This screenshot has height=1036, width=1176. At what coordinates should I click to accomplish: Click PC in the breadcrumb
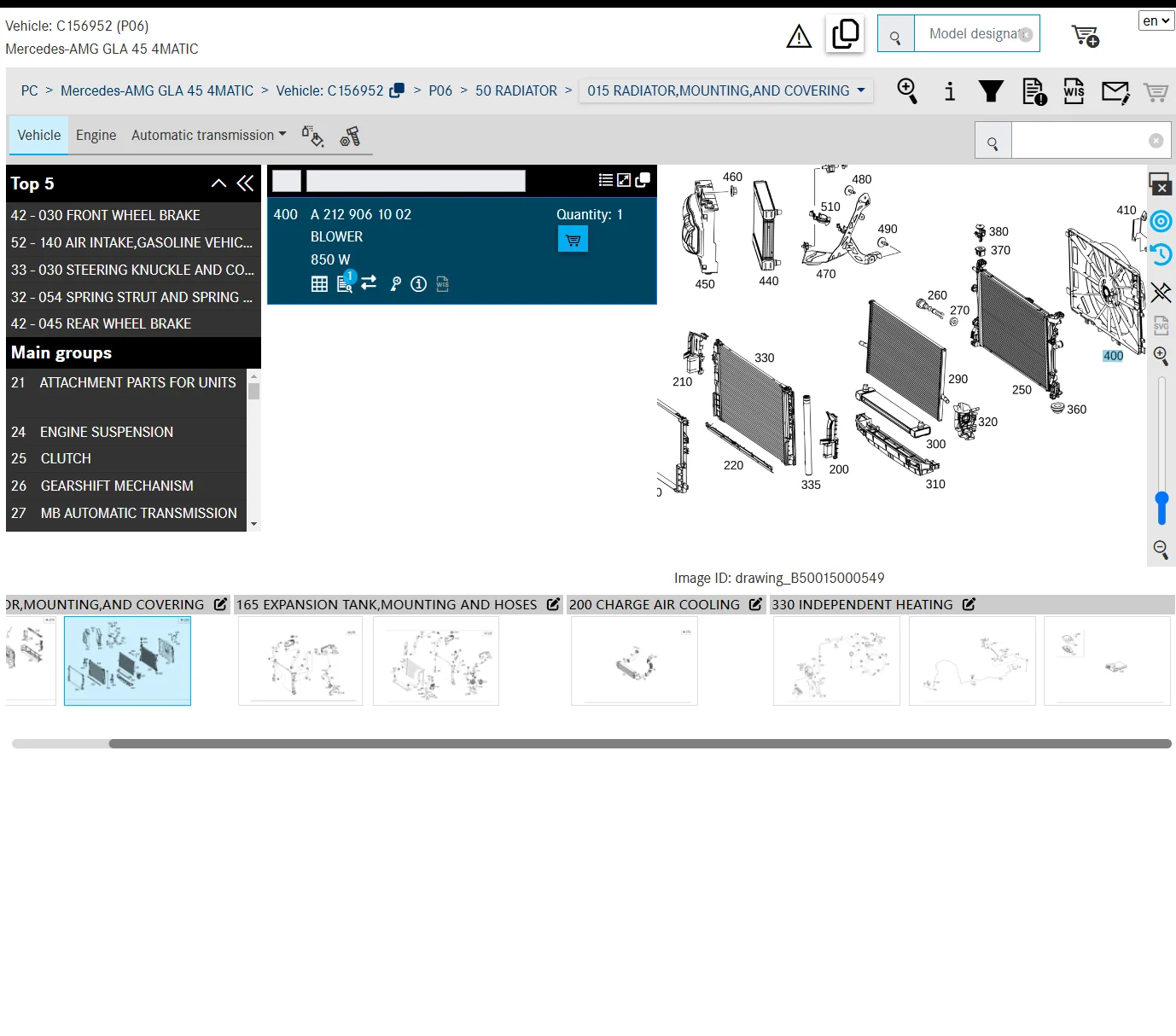click(30, 90)
